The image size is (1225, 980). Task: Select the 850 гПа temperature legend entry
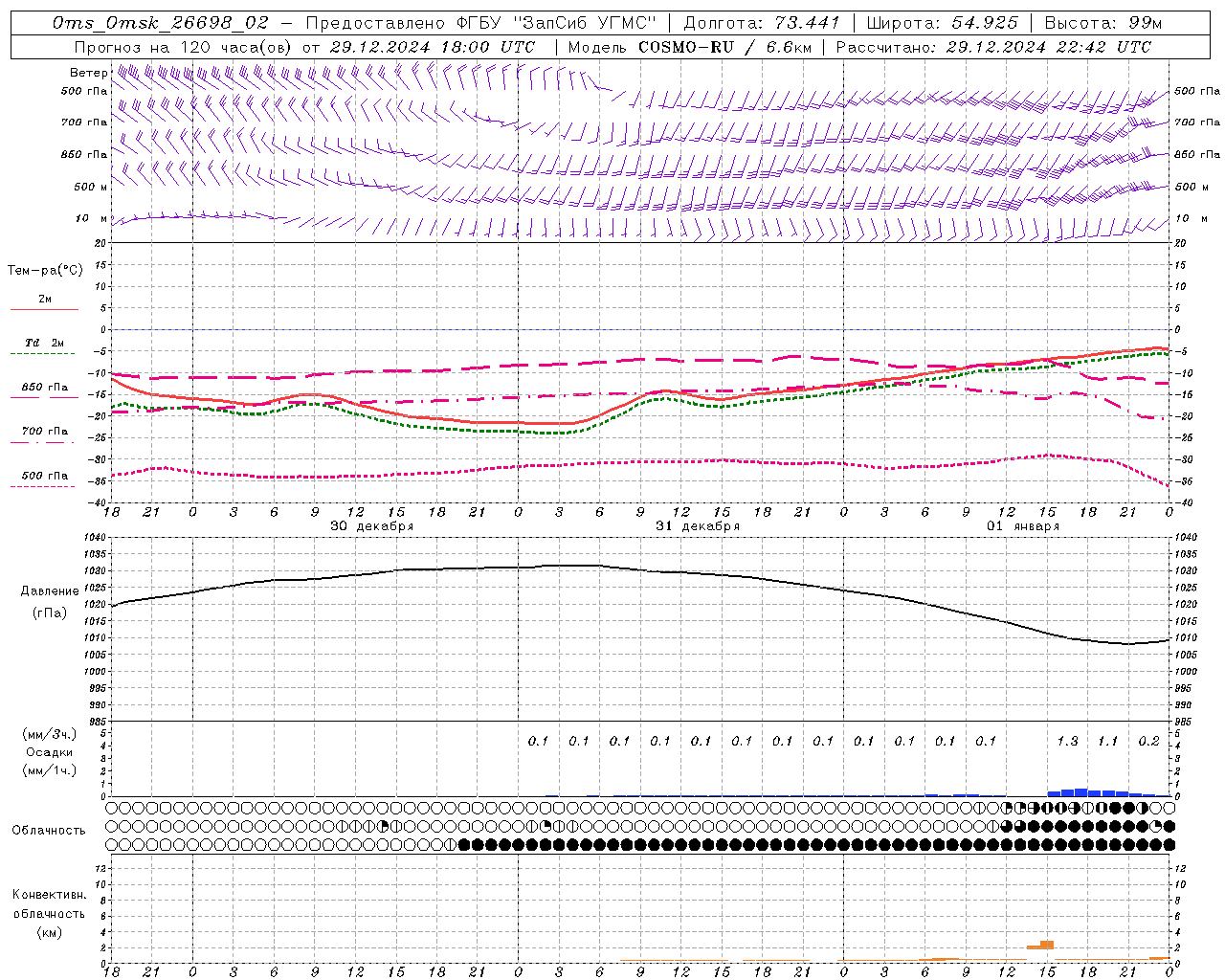tap(45, 388)
